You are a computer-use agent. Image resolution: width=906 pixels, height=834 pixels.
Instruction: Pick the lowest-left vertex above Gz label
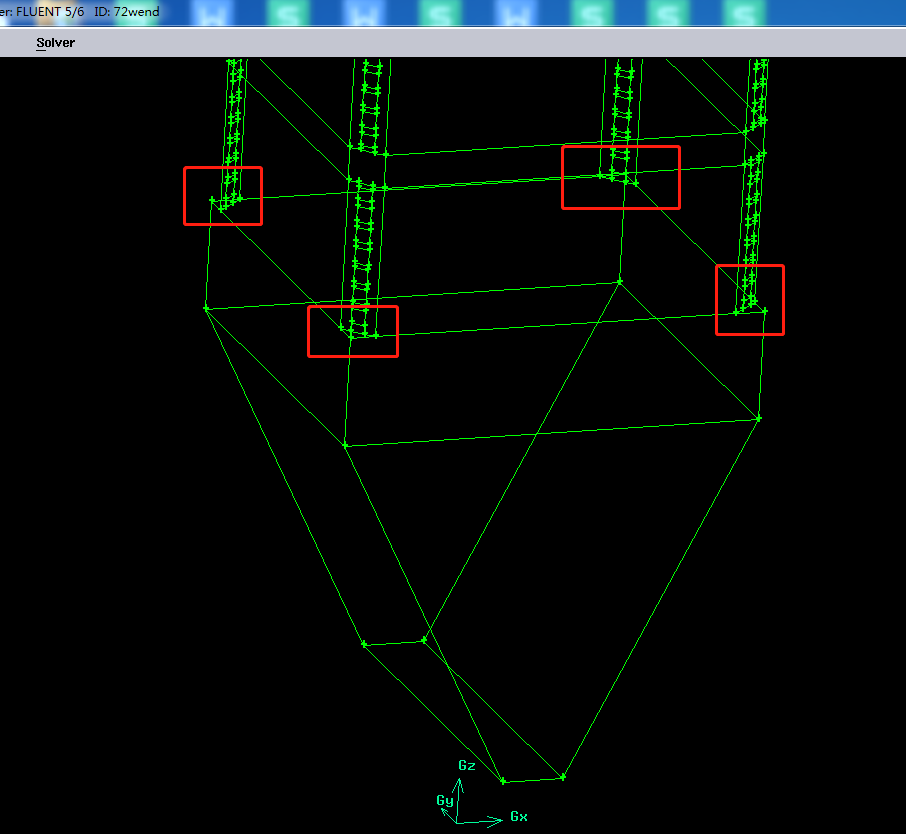pos(503,781)
